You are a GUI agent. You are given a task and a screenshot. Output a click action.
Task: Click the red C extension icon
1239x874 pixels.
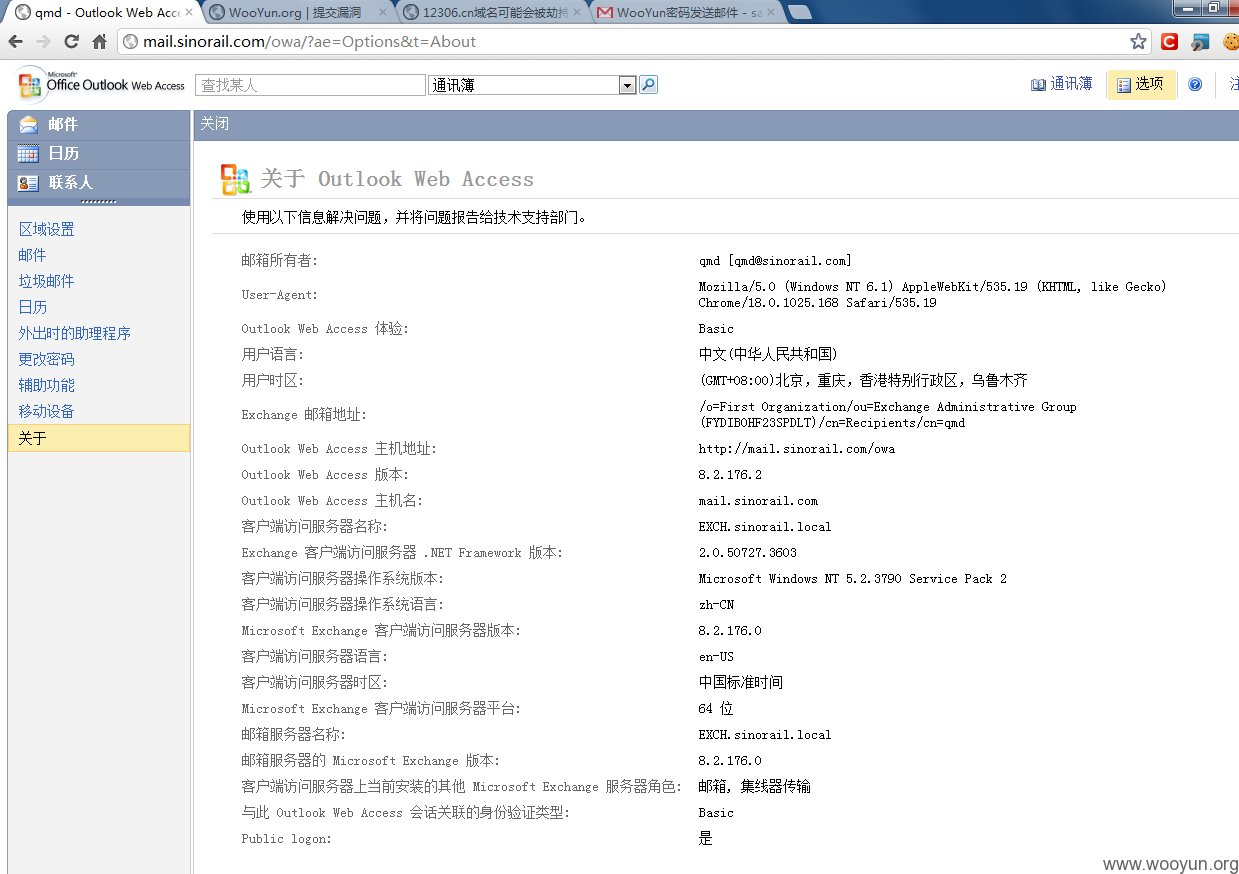tap(1169, 42)
